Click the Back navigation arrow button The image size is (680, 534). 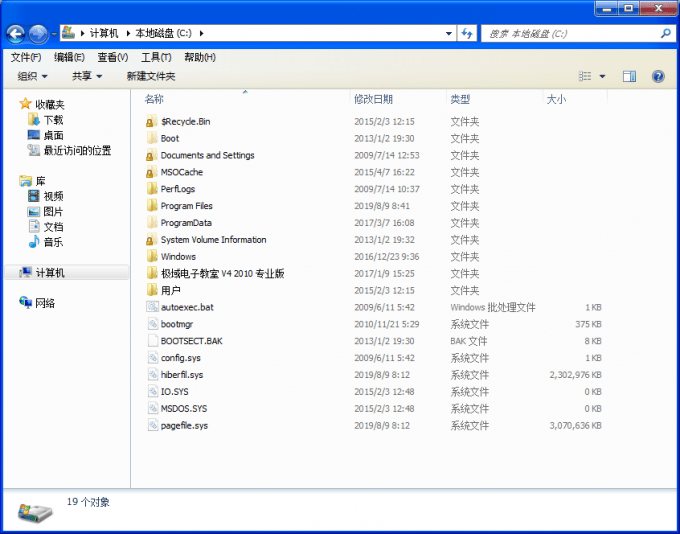17,34
